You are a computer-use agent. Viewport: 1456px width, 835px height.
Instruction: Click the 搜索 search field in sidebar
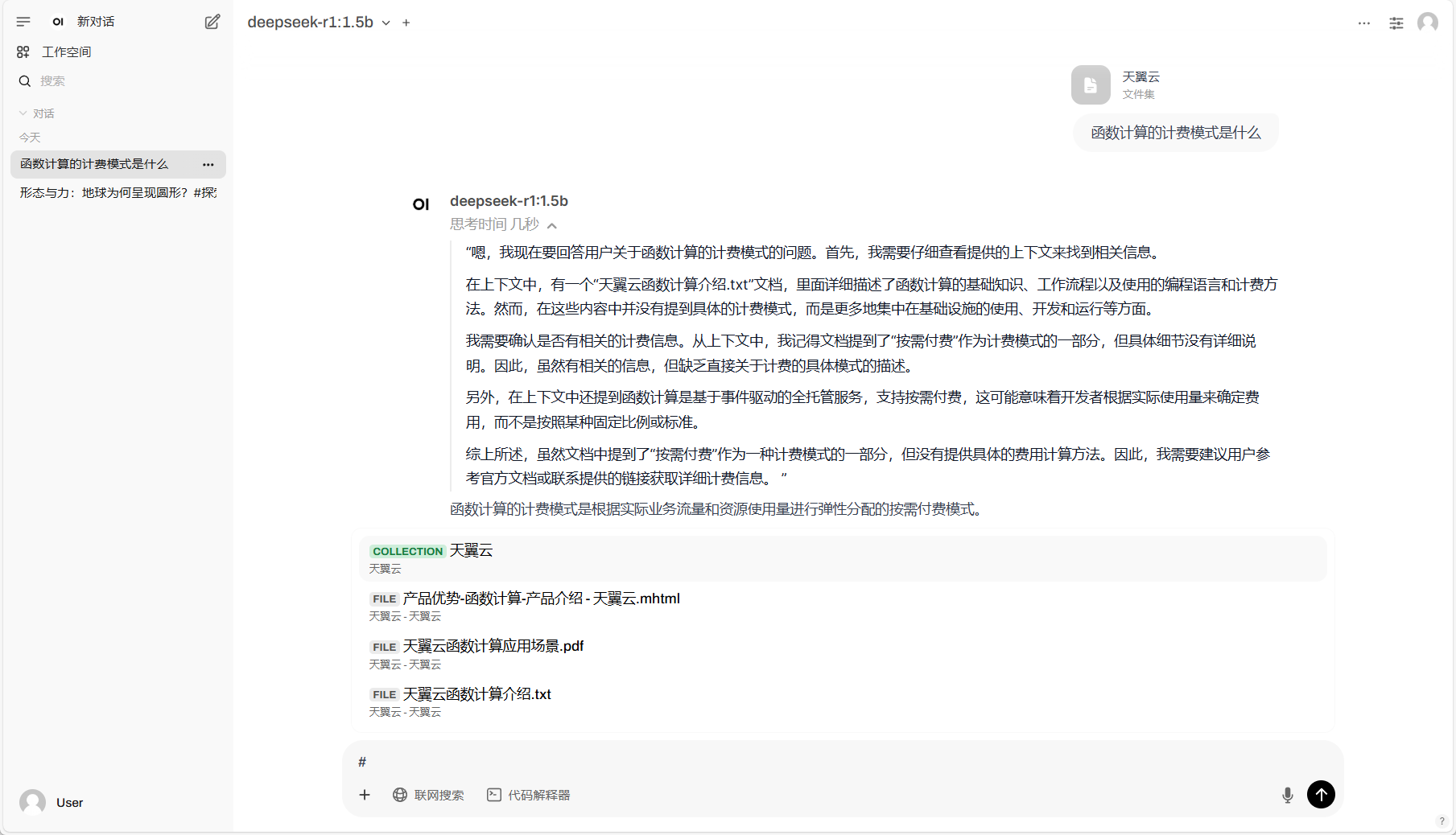click(x=118, y=81)
